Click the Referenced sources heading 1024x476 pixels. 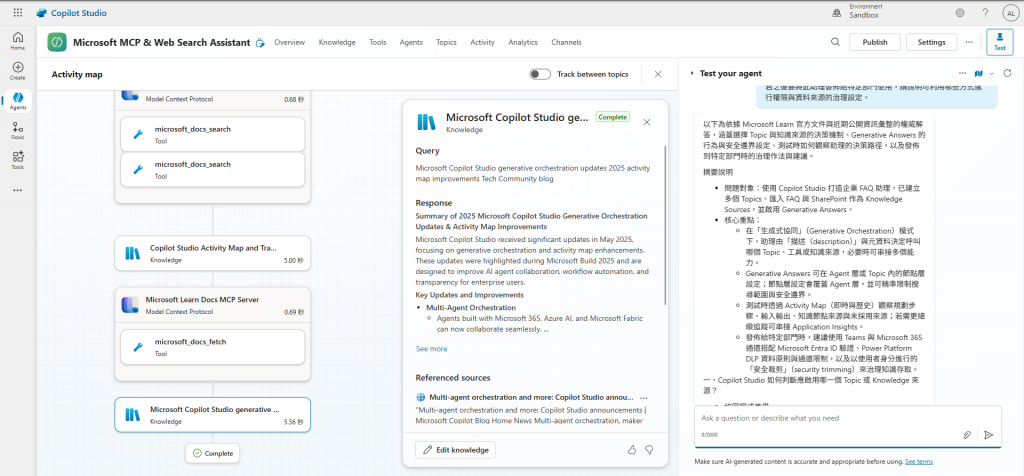(x=453, y=377)
